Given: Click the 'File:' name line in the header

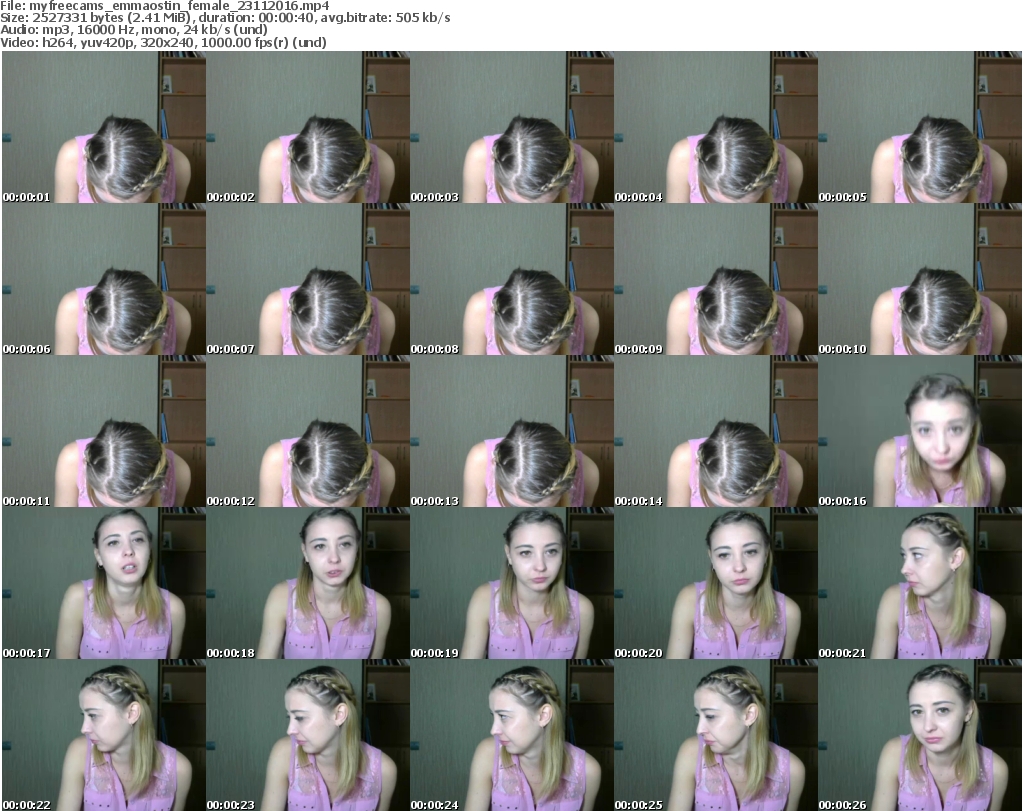Looking at the screenshot, I should (x=165, y=6).
